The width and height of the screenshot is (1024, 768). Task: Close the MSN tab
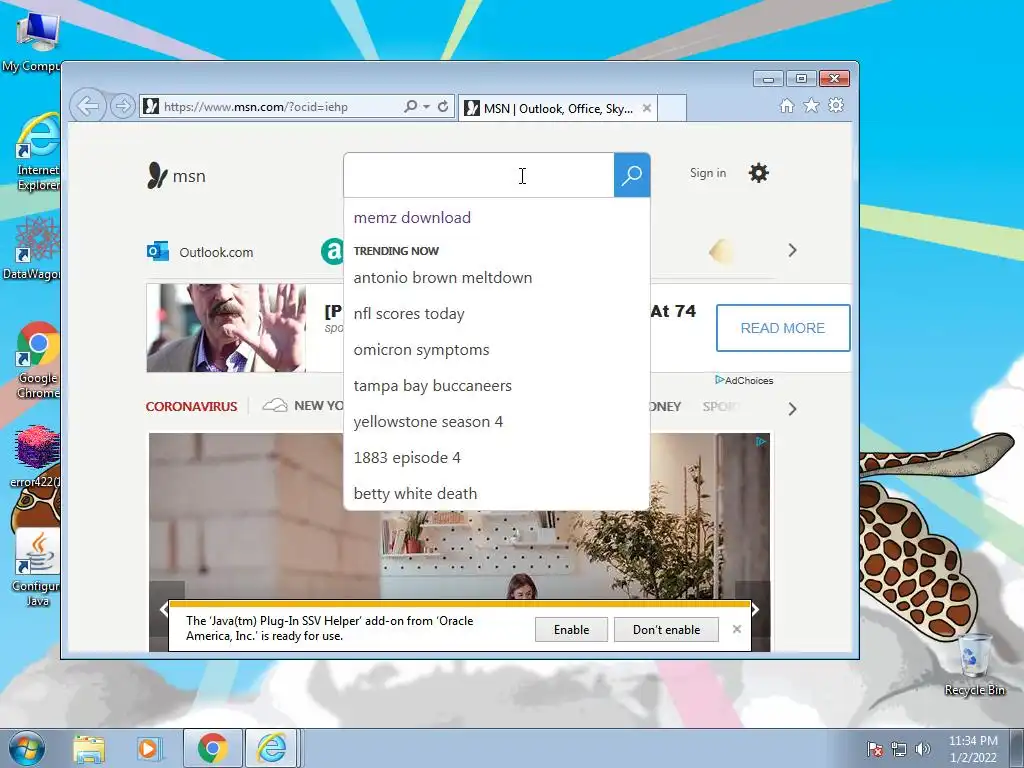[647, 108]
